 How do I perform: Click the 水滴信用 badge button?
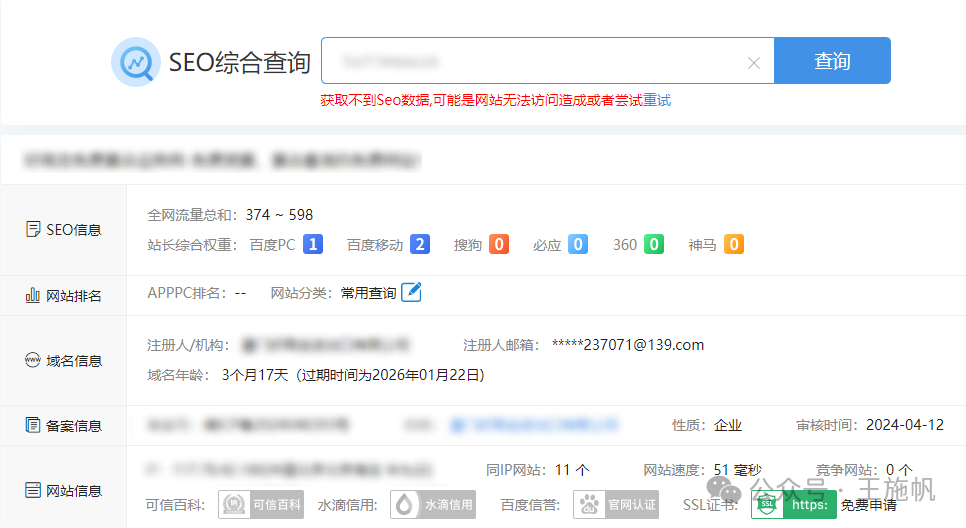(433, 505)
